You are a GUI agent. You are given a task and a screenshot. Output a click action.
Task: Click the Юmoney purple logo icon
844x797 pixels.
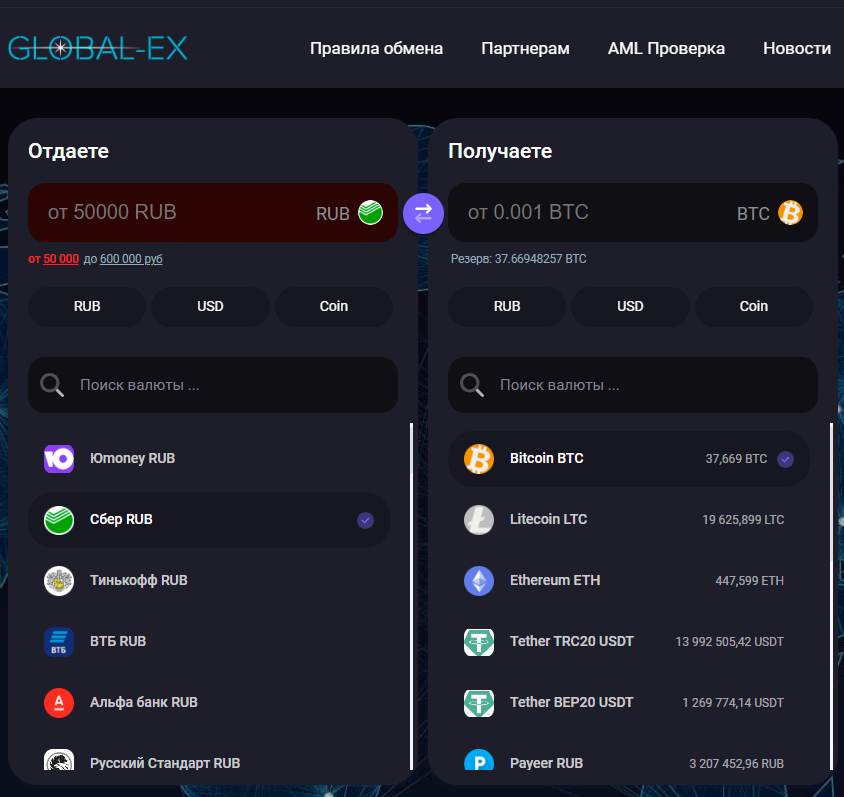click(x=59, y=459)
